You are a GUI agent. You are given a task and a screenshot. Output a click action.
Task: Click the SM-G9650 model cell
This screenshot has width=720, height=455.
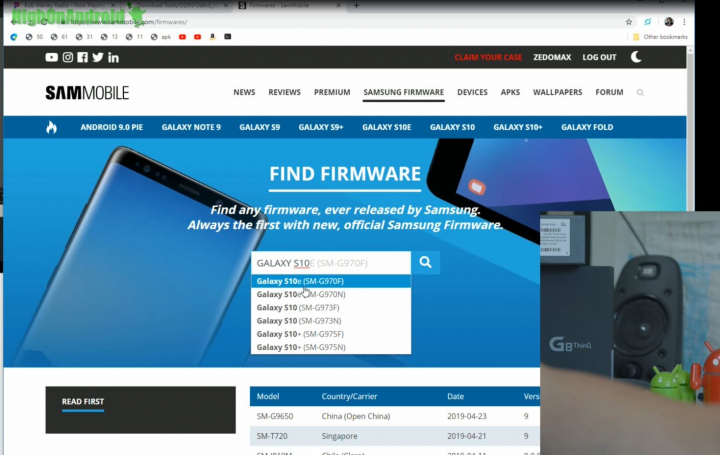coord(275,416)
